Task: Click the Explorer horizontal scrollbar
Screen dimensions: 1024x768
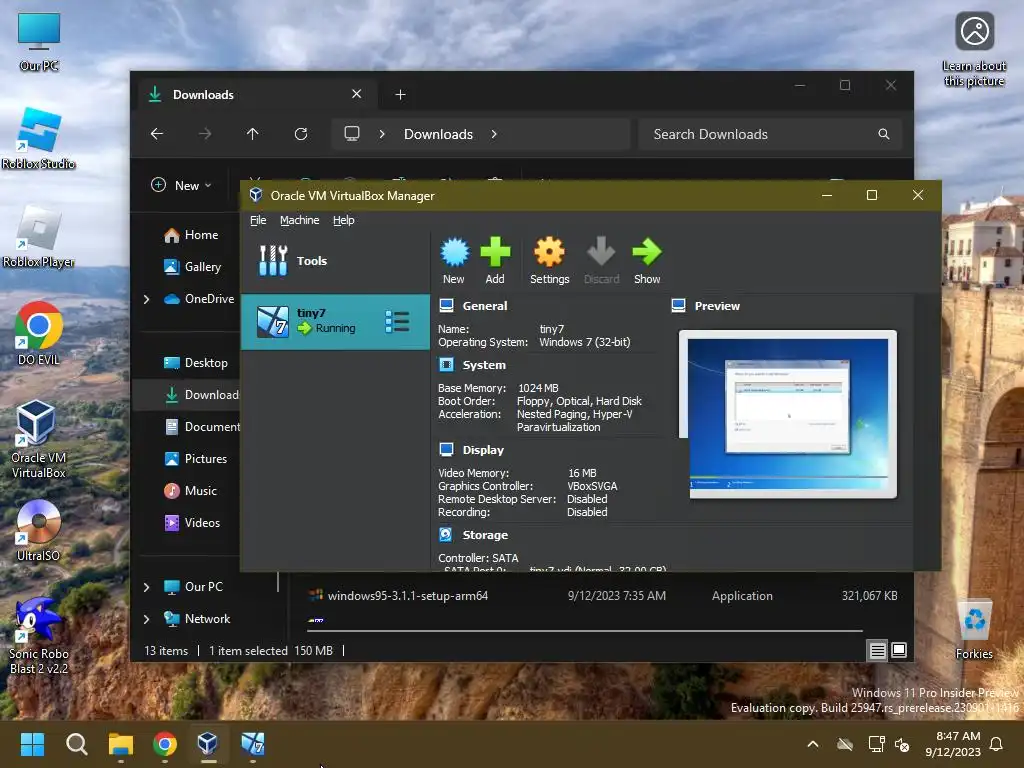Action: coord(585,631)
